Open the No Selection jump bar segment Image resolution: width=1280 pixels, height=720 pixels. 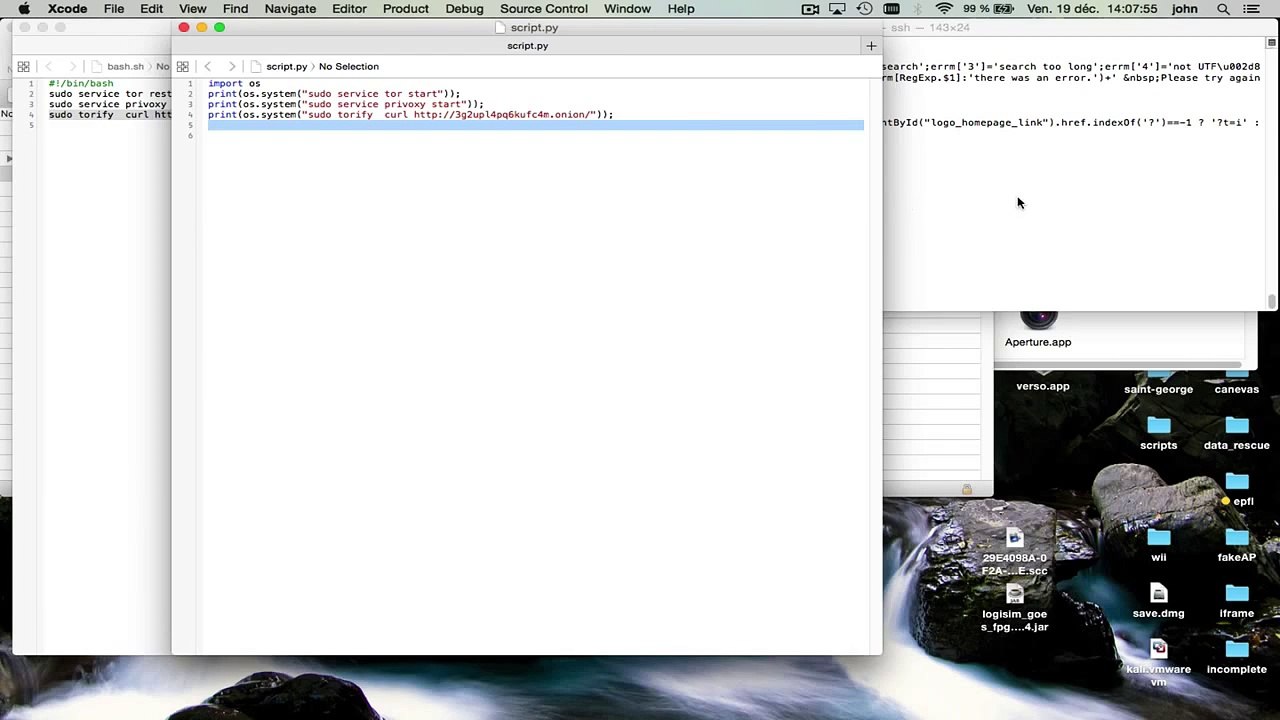tap(349, 66)
